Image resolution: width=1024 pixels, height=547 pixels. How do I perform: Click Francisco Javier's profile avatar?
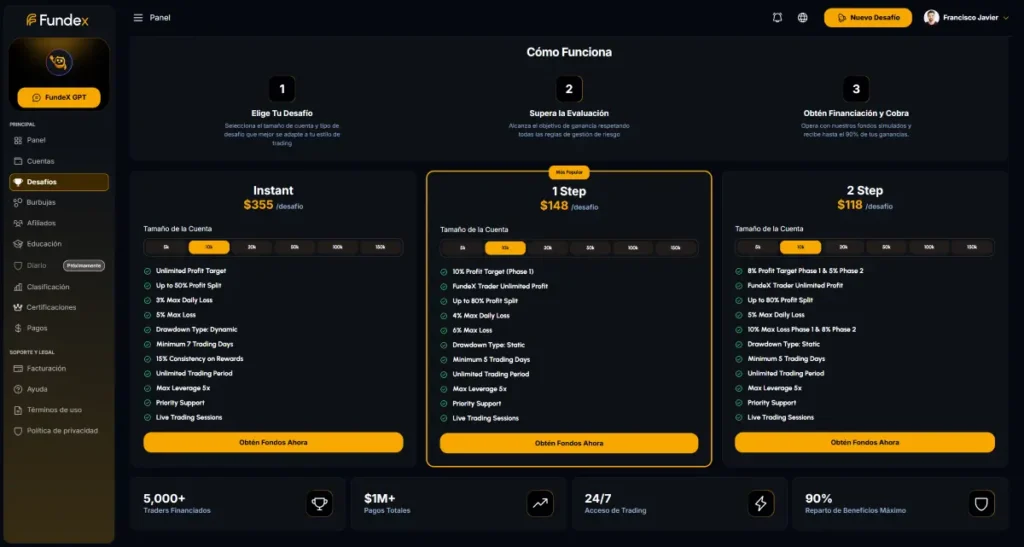[931, 18]
